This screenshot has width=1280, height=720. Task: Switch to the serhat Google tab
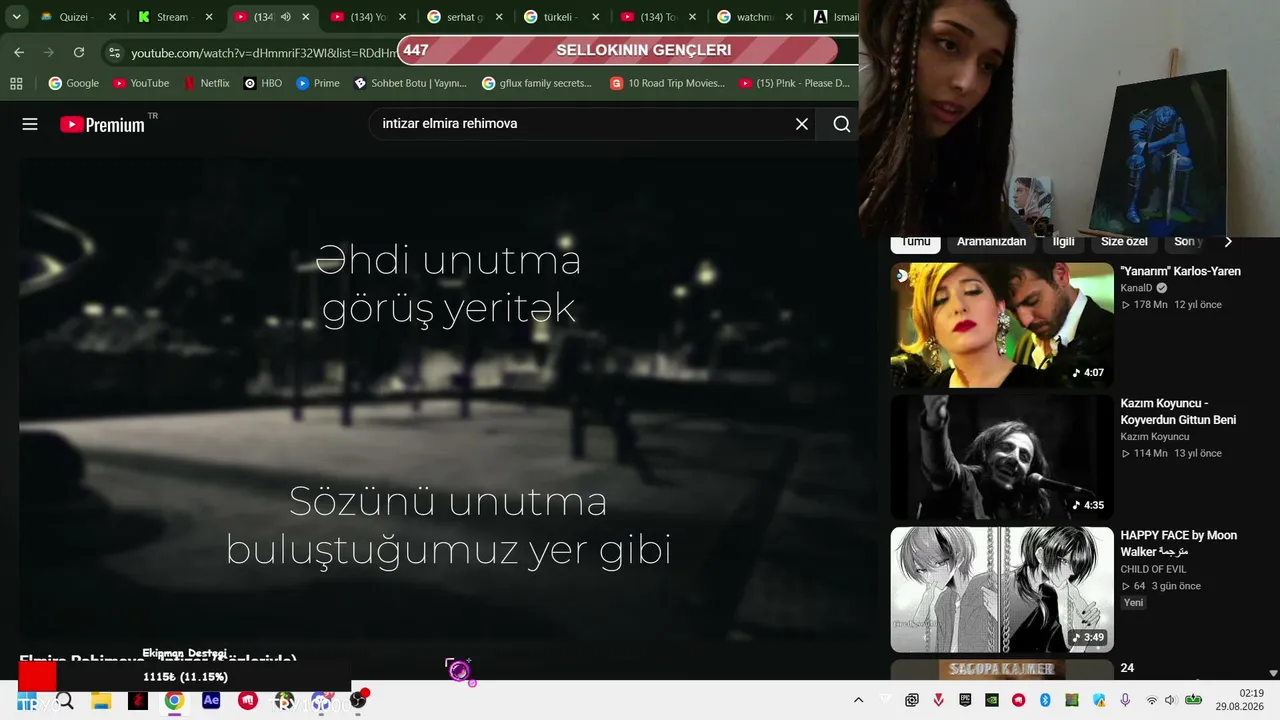tap(463, 17)
